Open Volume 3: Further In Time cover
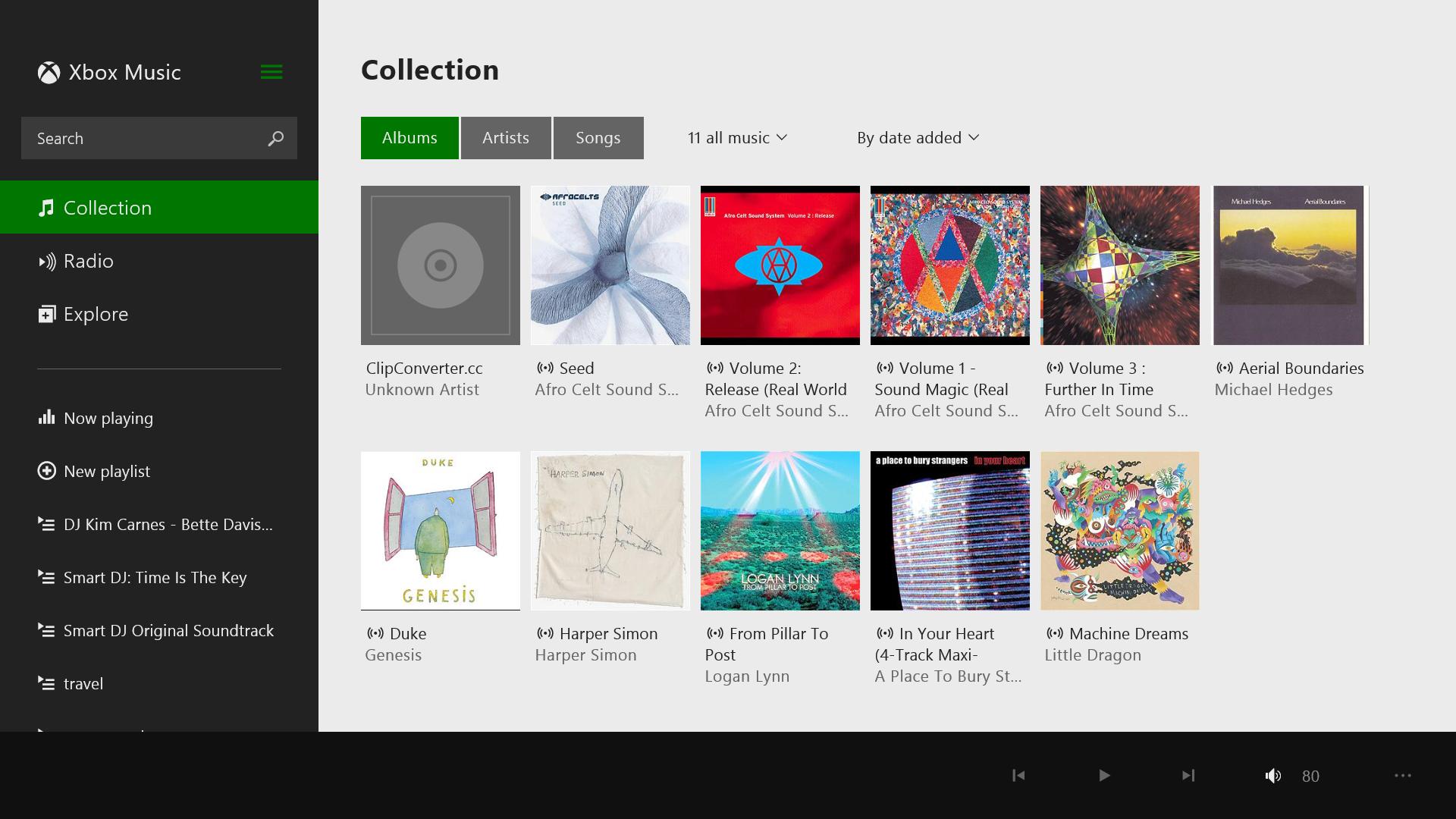The image size is (1456, 819). (1120, 265)
